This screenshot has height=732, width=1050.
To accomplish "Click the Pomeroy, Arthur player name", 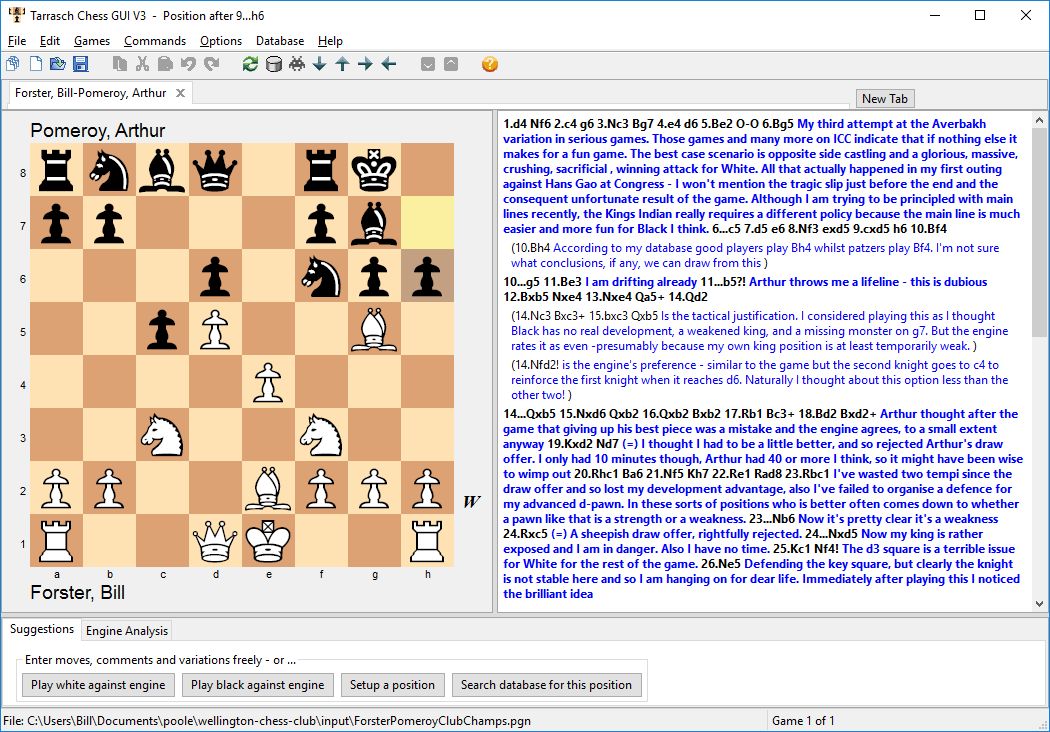I will click(x=98, y=131).
